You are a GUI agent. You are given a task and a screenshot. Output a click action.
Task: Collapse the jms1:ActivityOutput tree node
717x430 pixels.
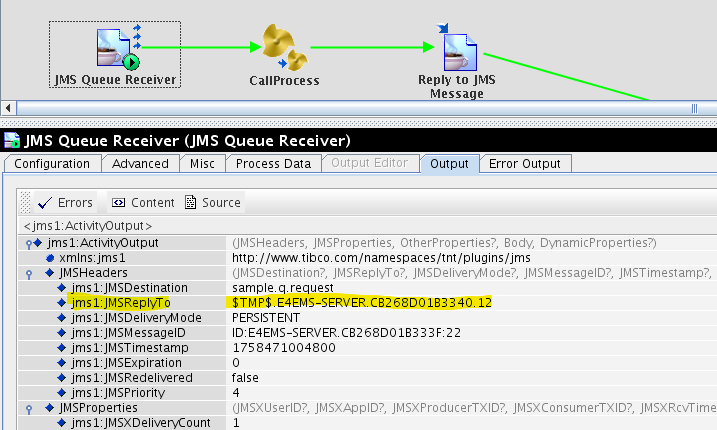click(x=27, y=243)
